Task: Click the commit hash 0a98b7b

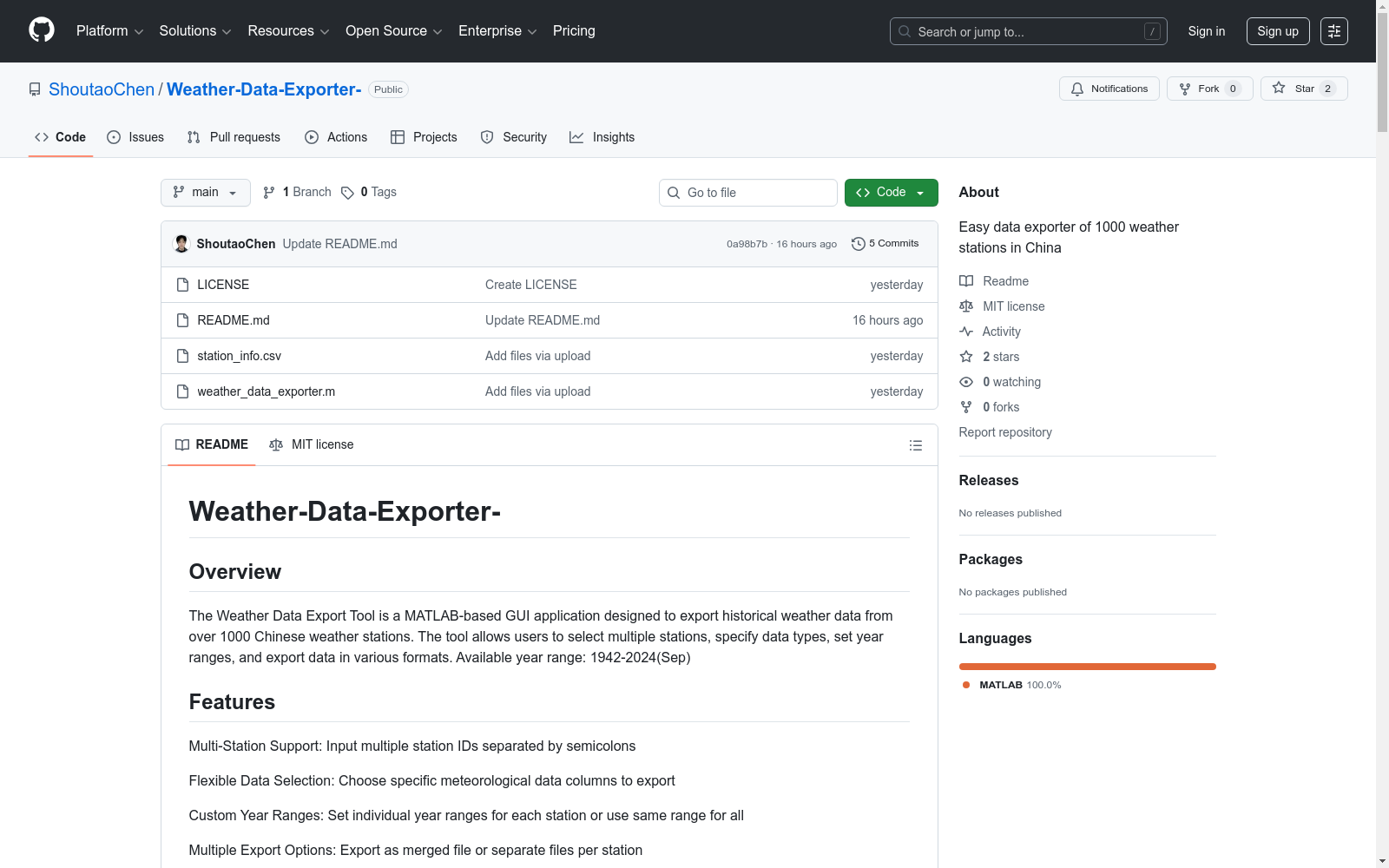Action: pyautogui.click(x=747, y=244)
